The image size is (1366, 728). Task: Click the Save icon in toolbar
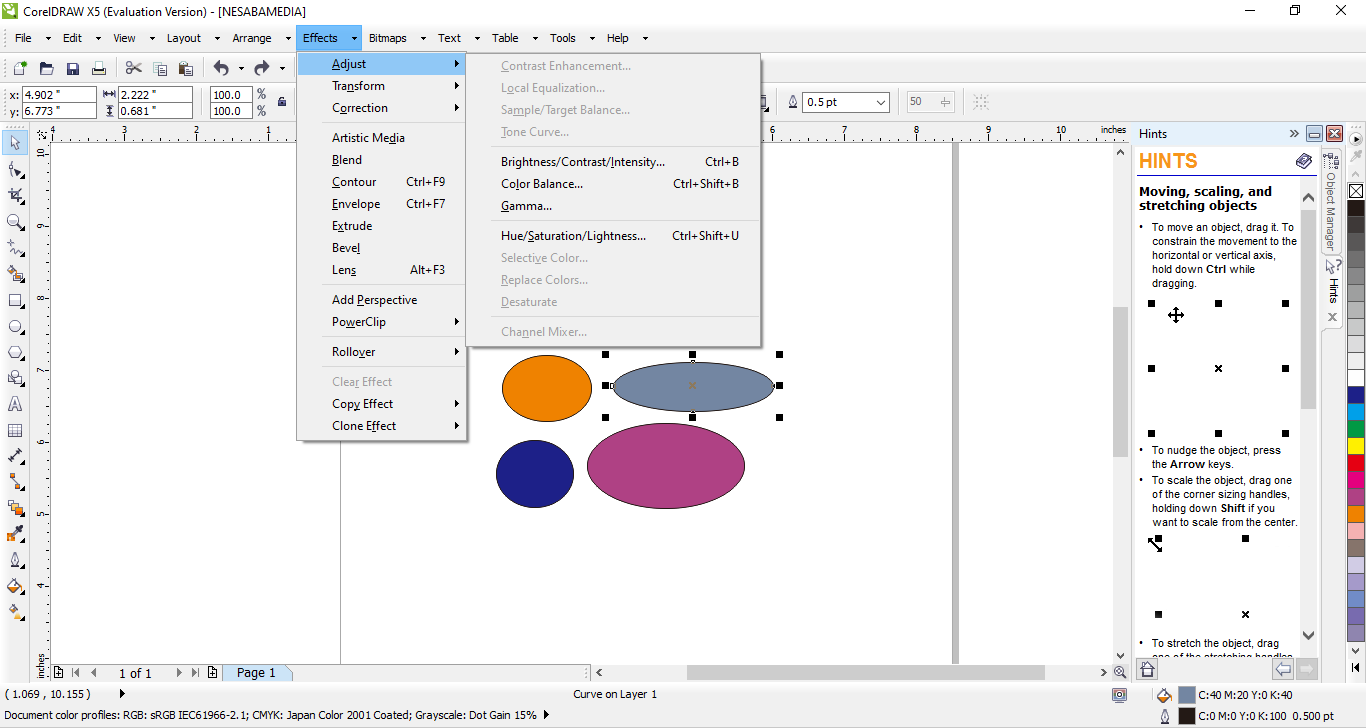(73, 69)
